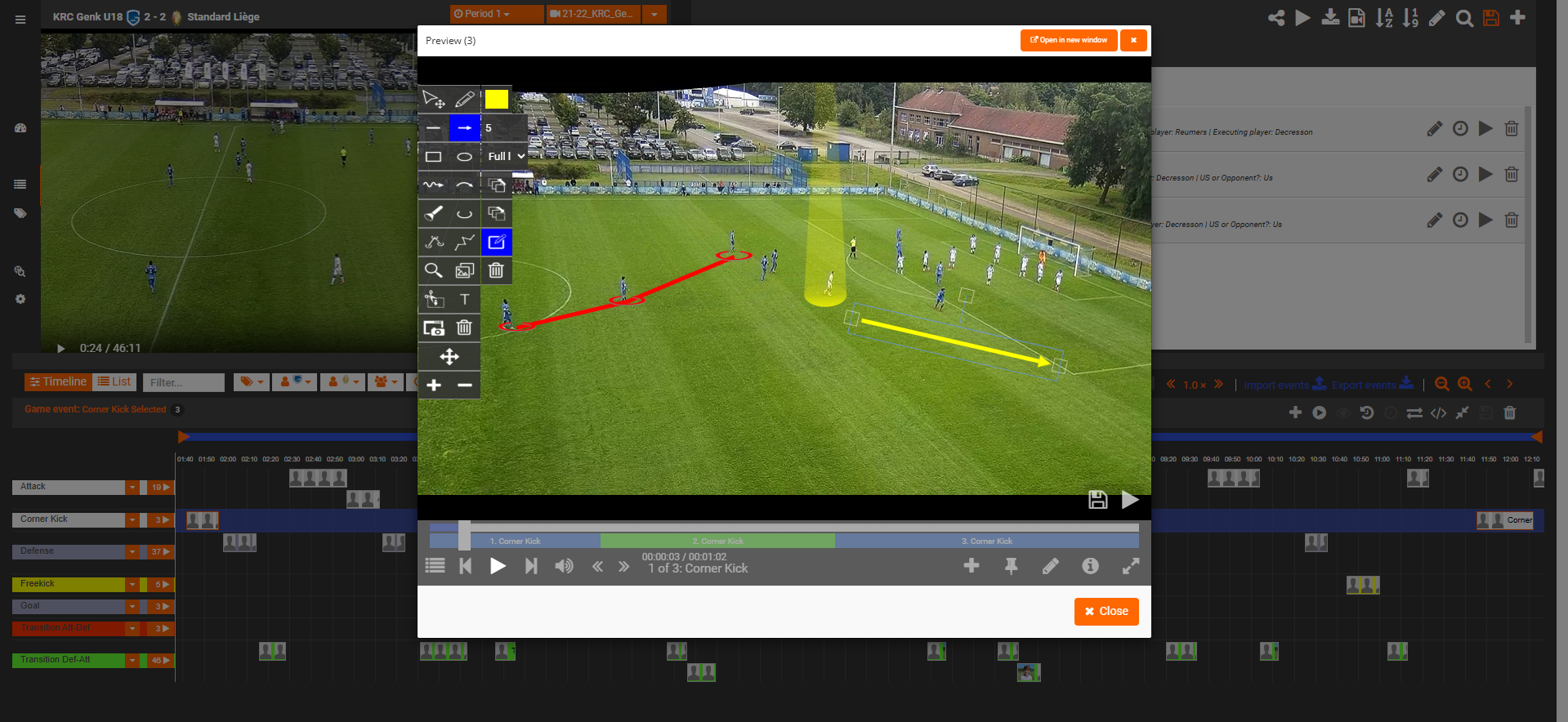Image resolution: width=1568 pixels, height=722 pixels.
Task: Select the straight line tool
Action: [x=433, y=128]
